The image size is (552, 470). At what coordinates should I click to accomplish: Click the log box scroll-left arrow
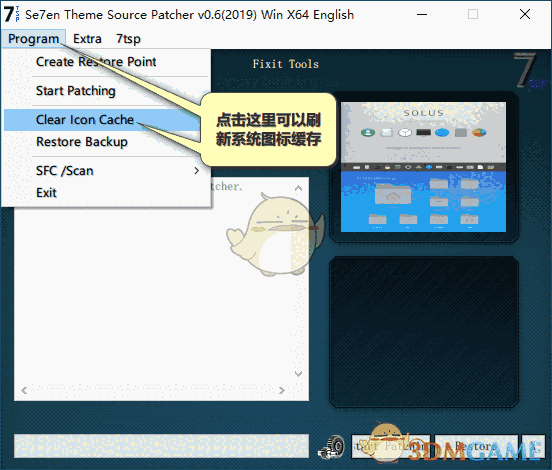[24, 390]
